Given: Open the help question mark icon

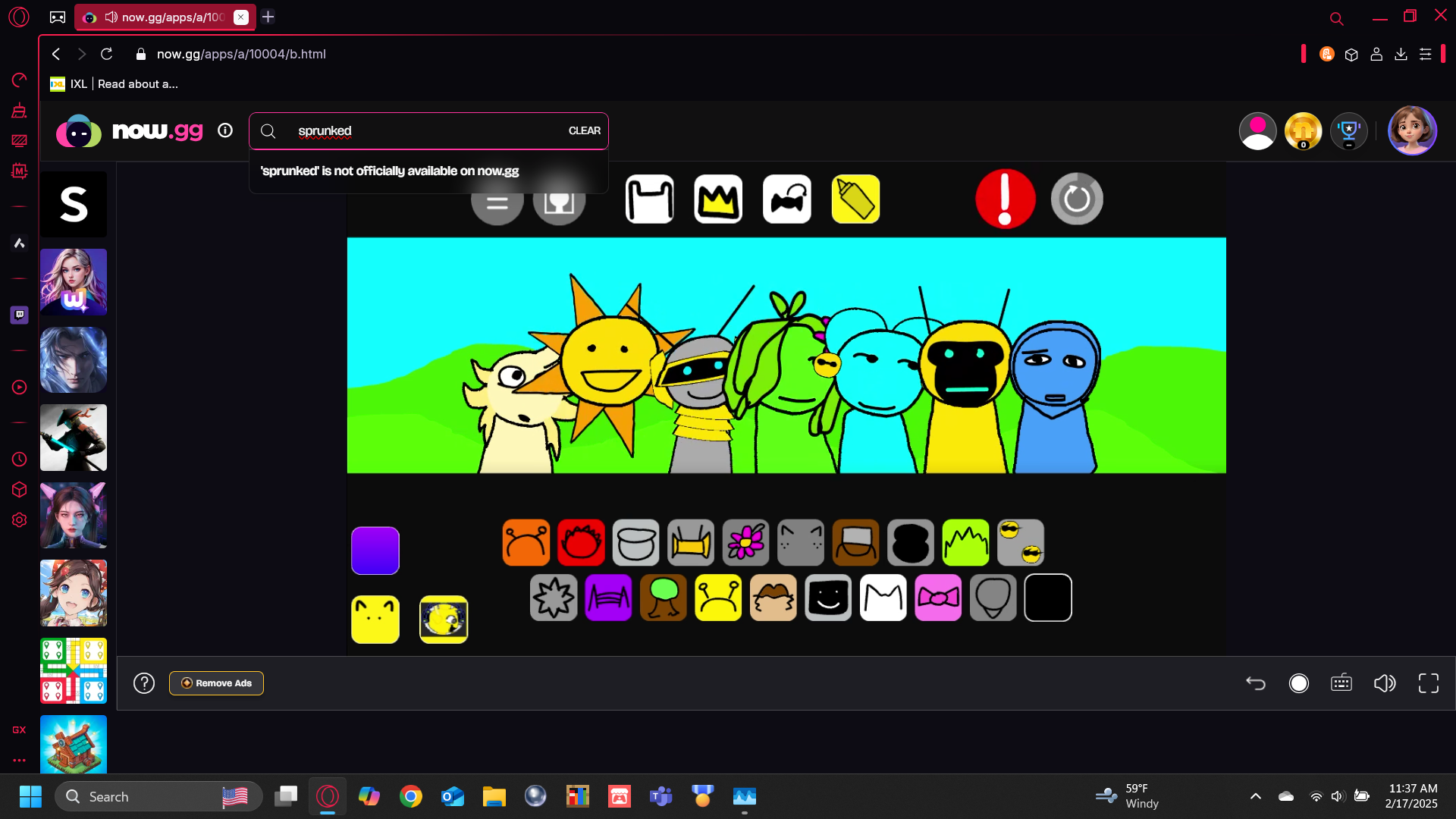Looking at the screenshot, I should click(144, 683).
